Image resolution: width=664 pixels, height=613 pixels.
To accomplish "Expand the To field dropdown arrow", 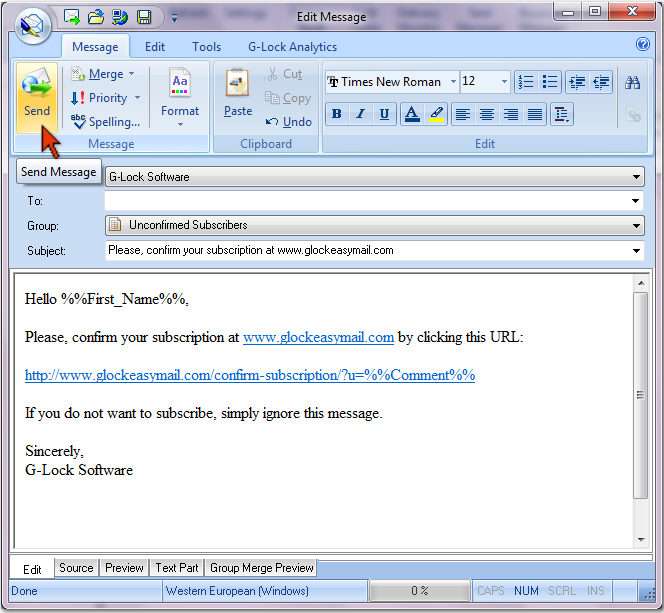I will pyautogui.click(x=636, y=201).
